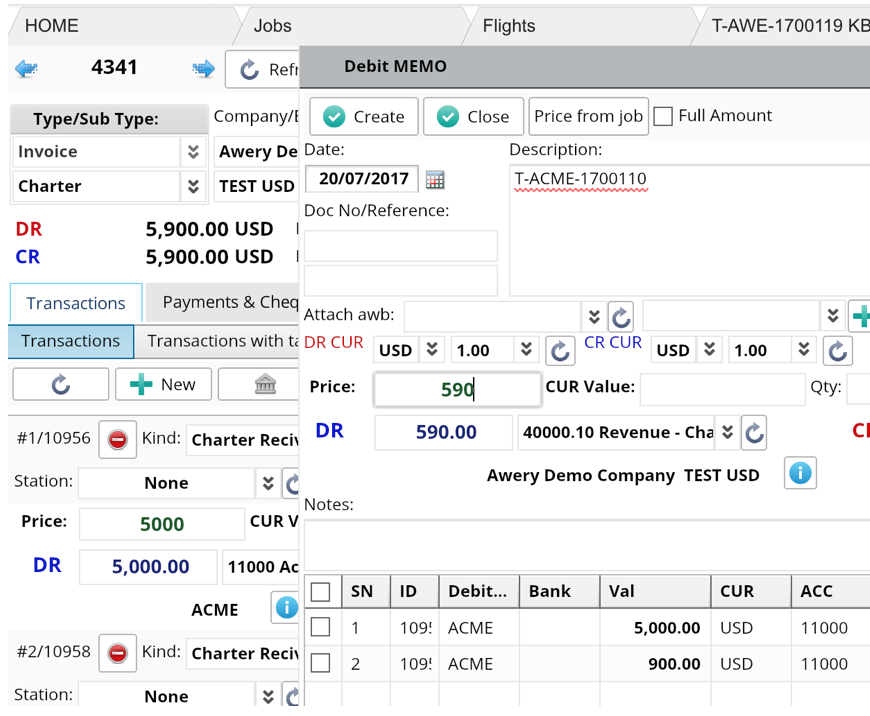Open the Flights breadcrumb tab
870x716 pixels.
click(508, 26)
